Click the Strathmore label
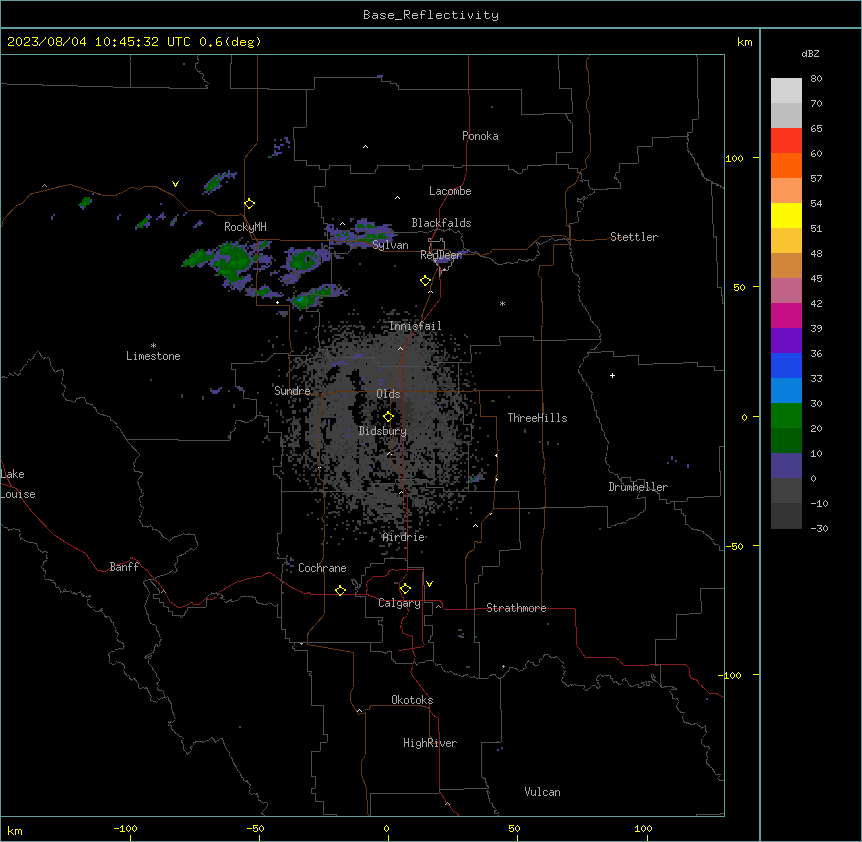 coord(516,608)
